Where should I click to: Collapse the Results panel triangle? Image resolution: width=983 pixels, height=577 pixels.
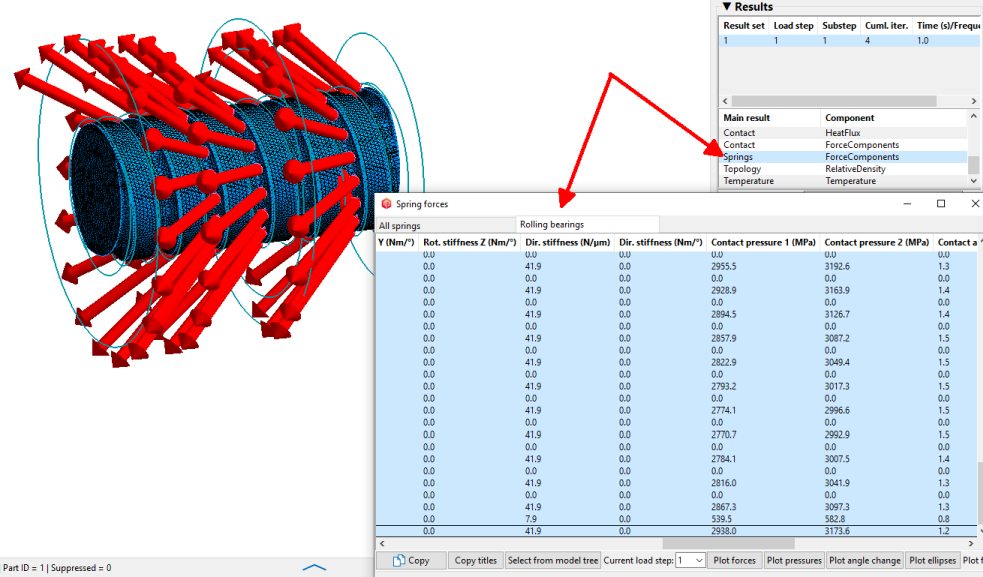727,6
